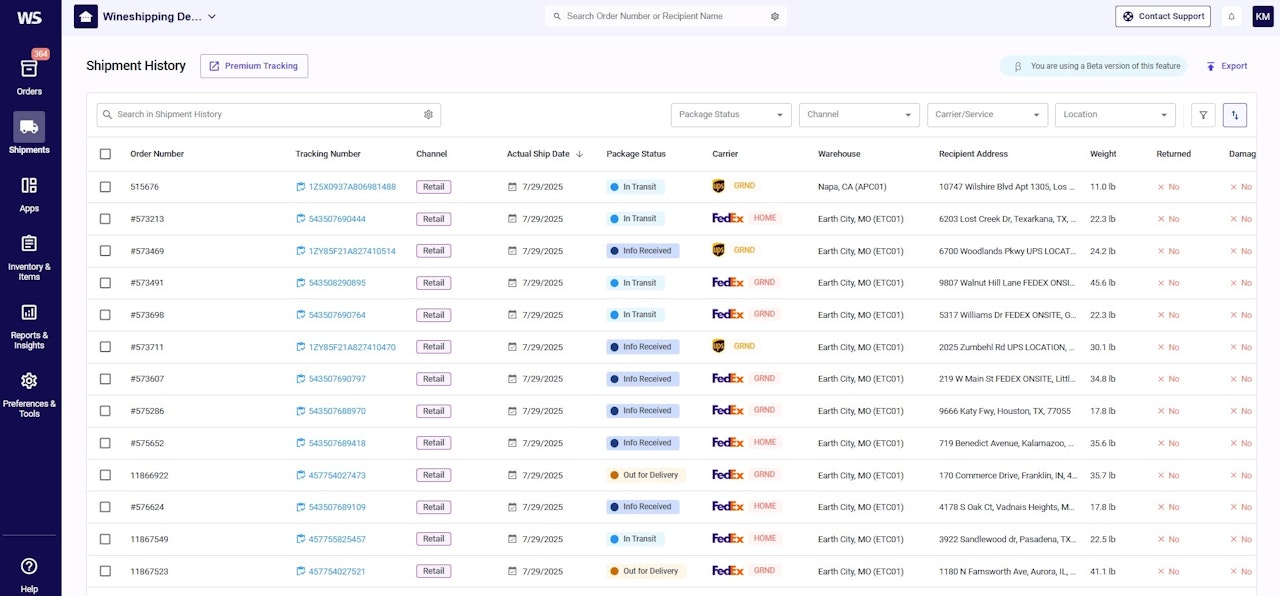1280x596 pixels.
Task: Check the select-all checkbox in header
Action: click(x=106, y=154)
